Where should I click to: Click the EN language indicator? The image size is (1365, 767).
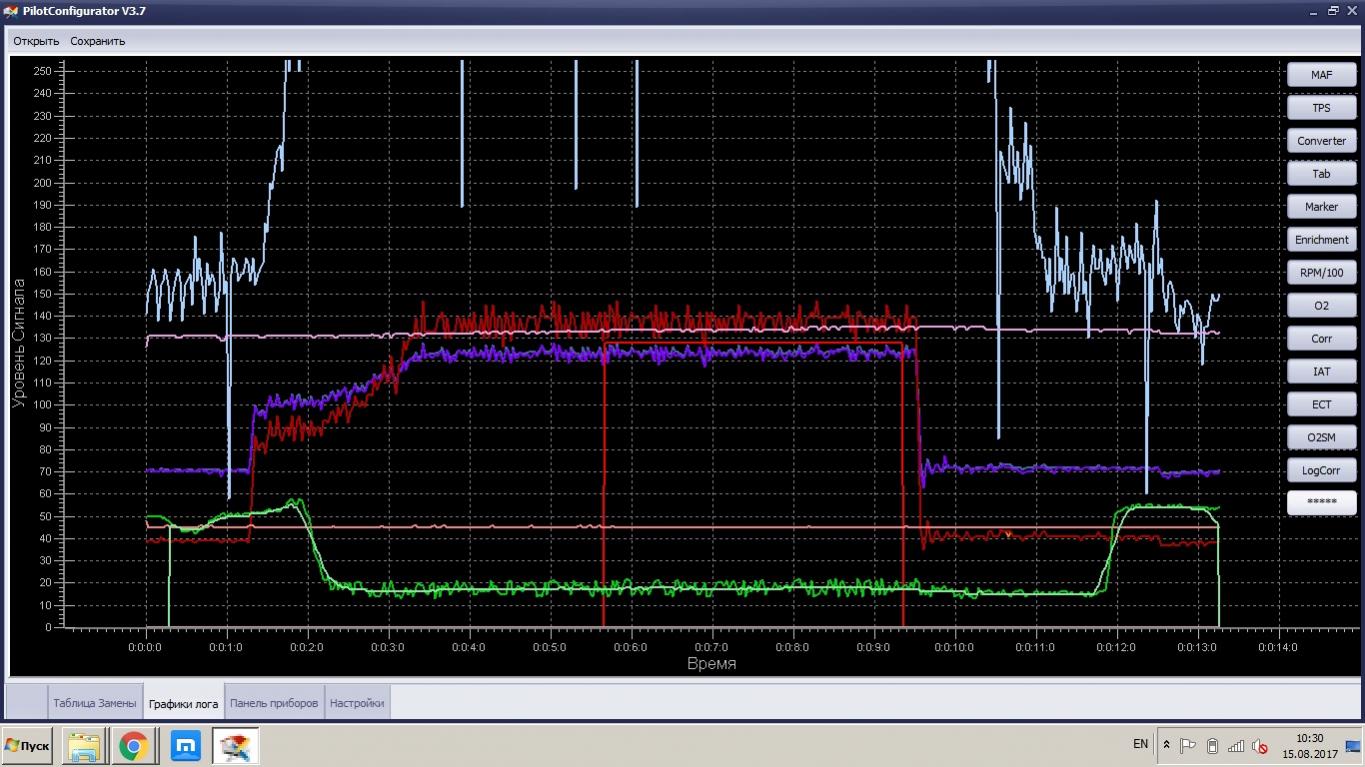[x=1141, y=744]
